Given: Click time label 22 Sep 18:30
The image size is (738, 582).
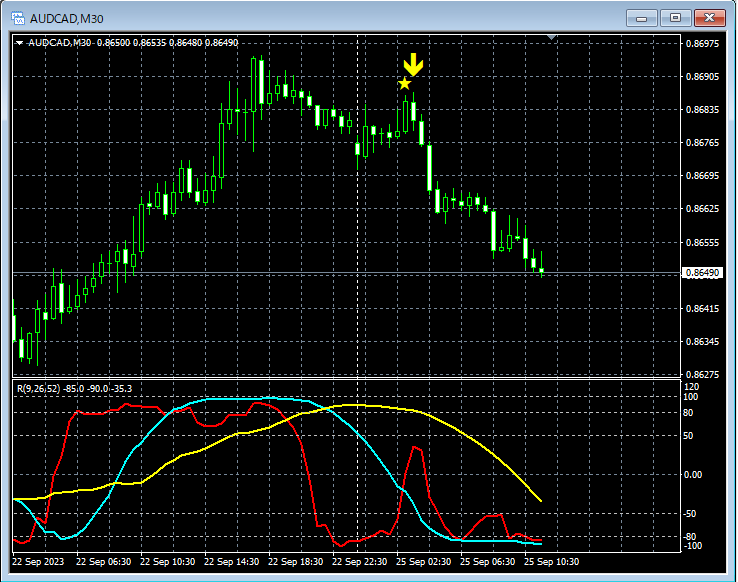Looking at the screenshot, I should (x=296, y=562).
